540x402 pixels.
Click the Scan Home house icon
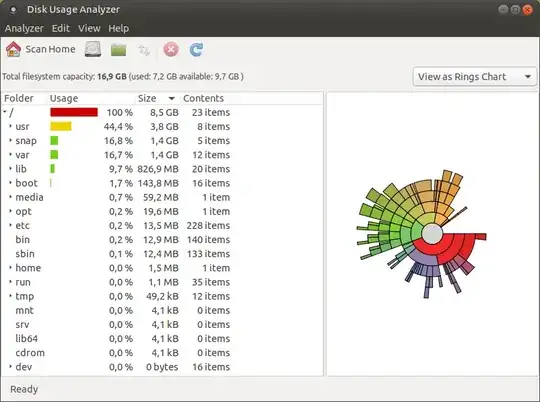(x=13, y=49)
